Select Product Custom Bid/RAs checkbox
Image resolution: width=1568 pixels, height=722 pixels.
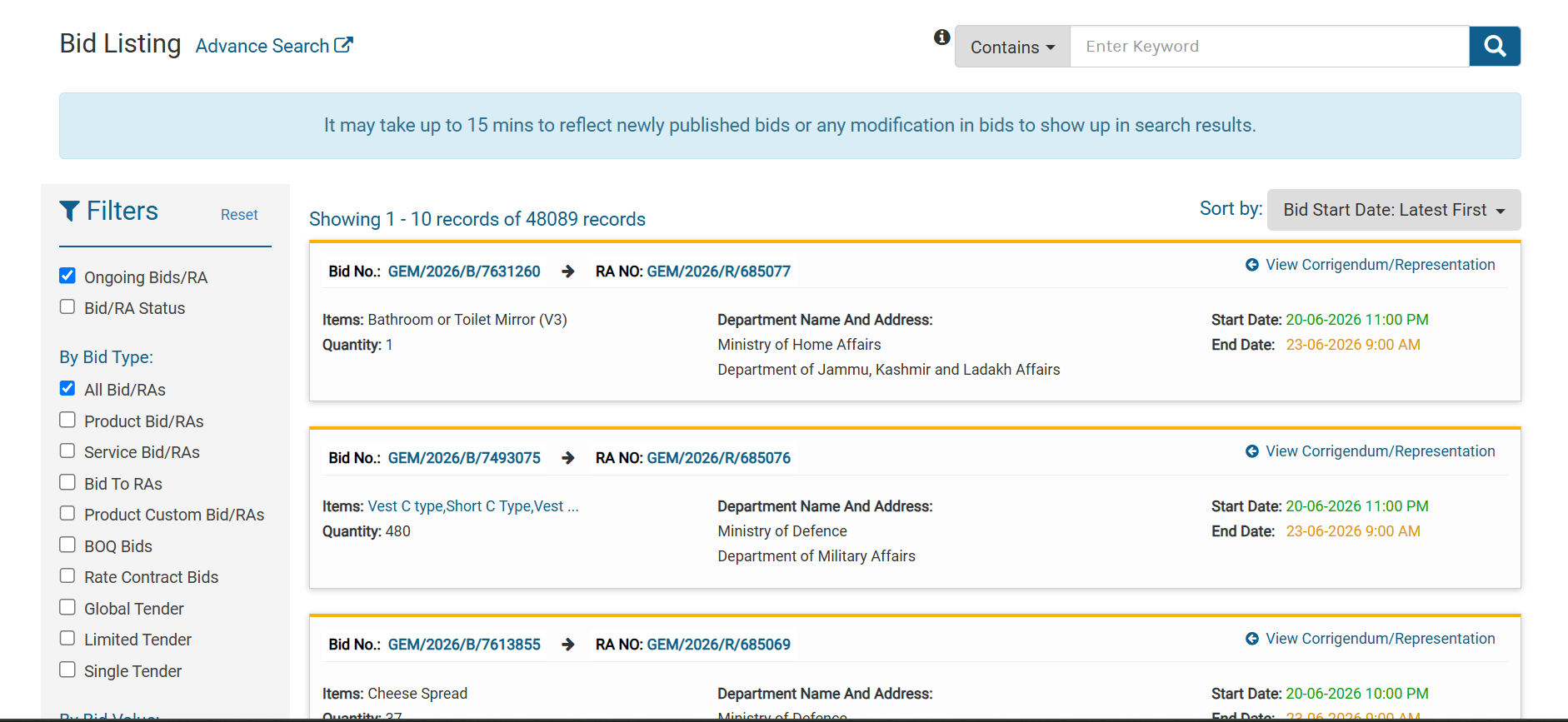point(67,513)
